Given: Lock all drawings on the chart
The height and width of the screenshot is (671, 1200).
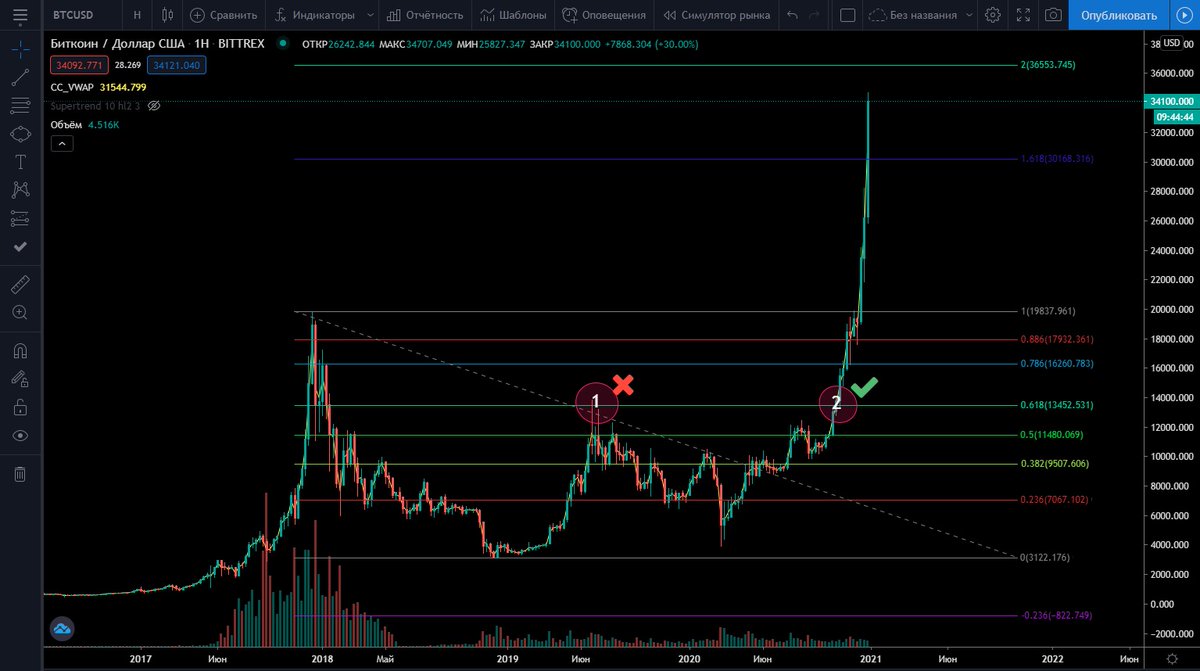Looking at the screenshot, I should point(20,406).
